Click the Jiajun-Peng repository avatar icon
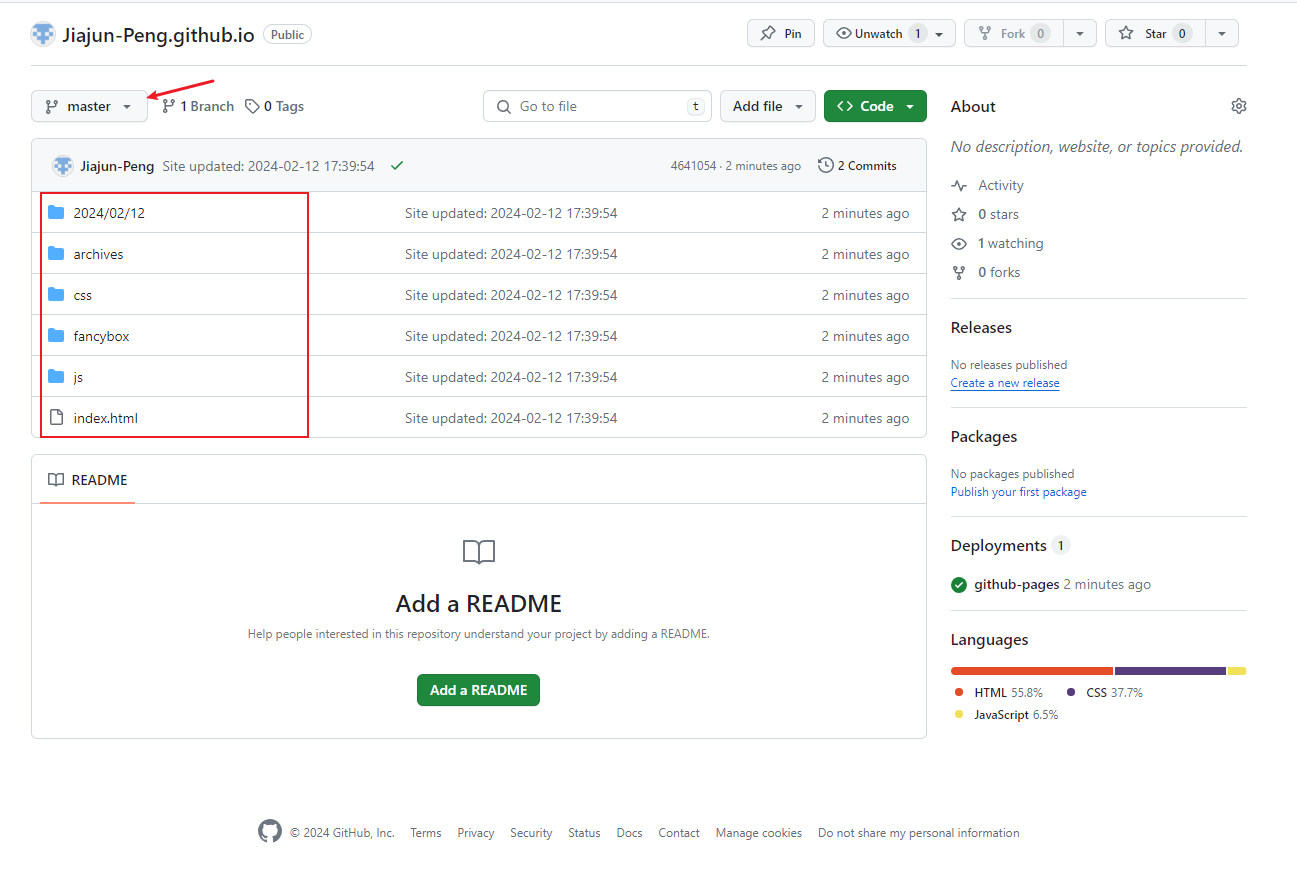This screenshot has width=1297, height=872. pos(42,33)
